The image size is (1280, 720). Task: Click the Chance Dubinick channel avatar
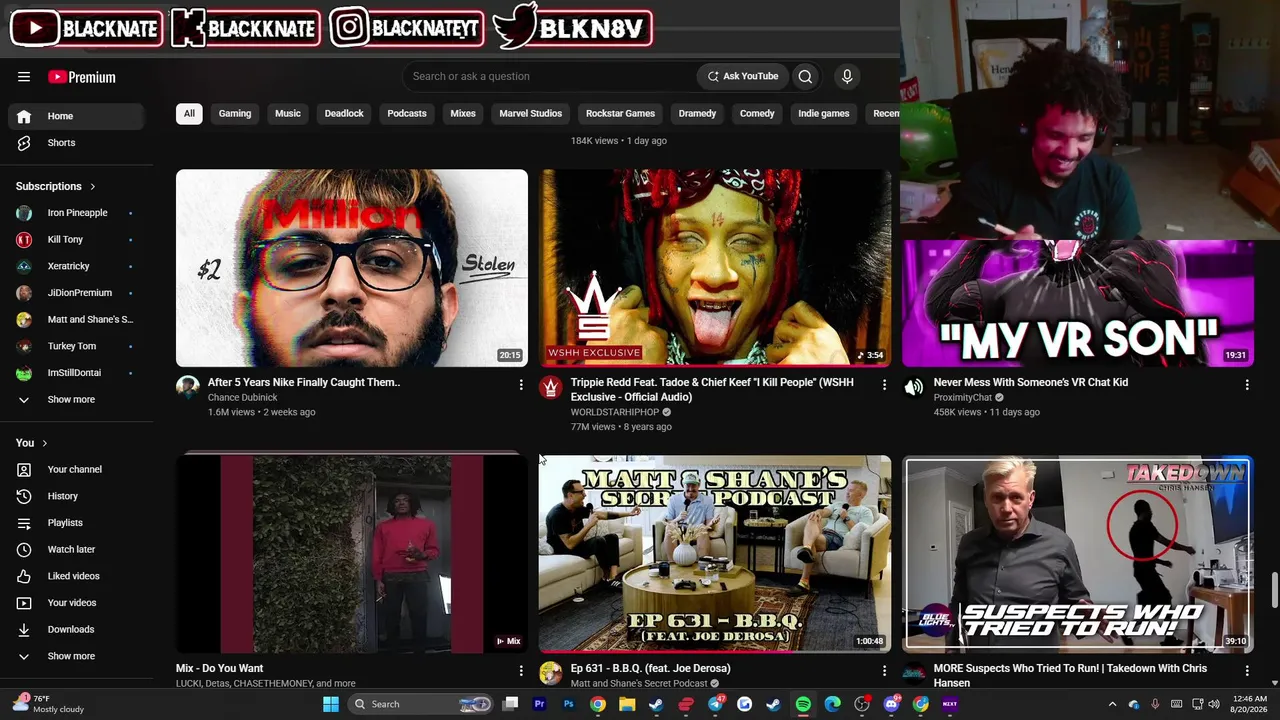[x=187, y=387]
